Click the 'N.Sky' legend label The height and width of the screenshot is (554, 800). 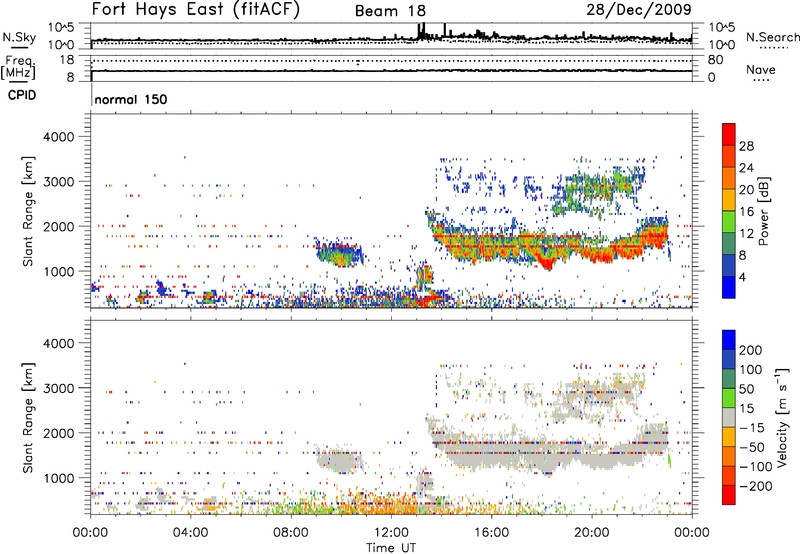(19, 37)
